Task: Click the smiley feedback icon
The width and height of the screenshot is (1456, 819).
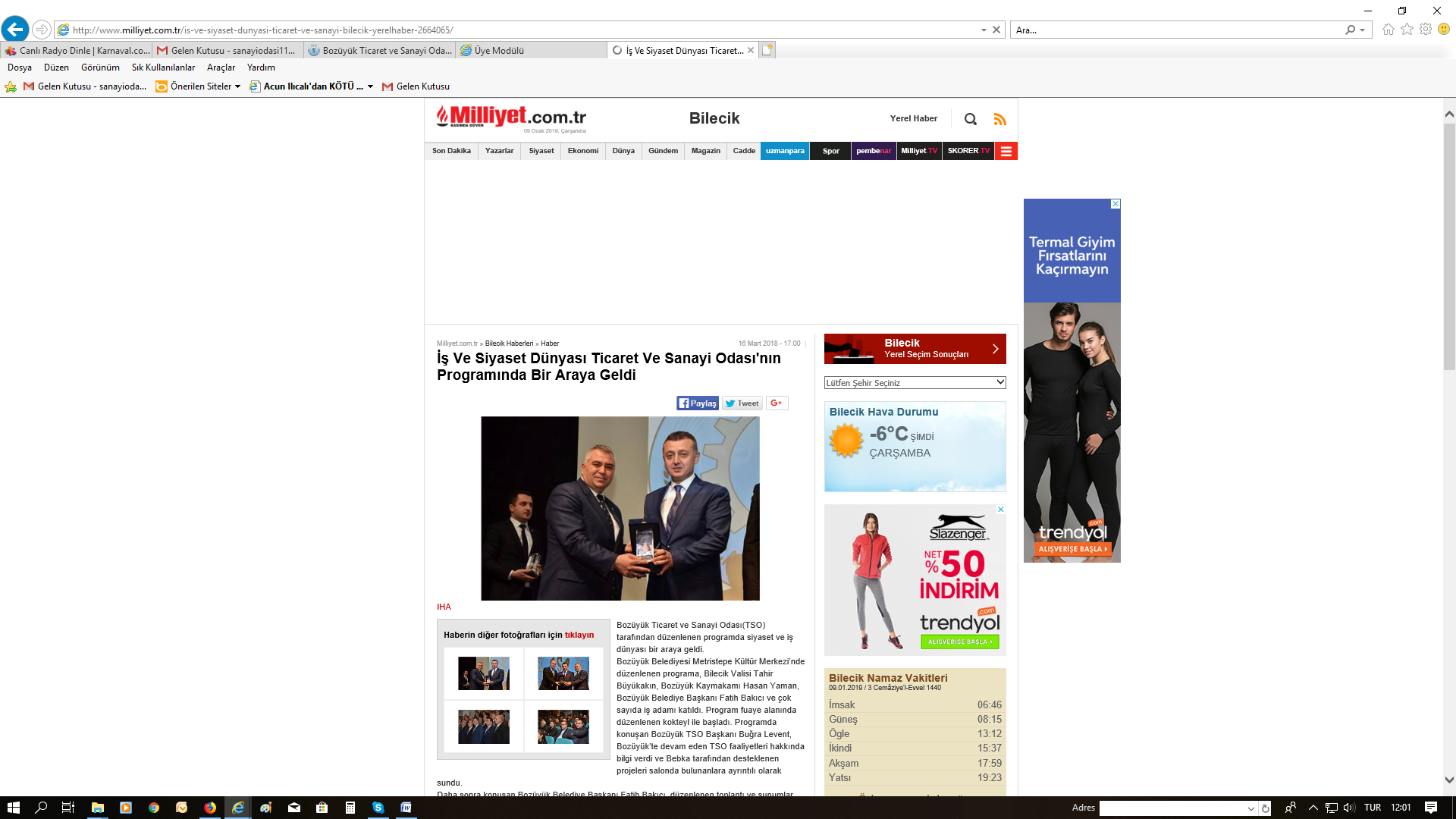Action: (1444, 29)
